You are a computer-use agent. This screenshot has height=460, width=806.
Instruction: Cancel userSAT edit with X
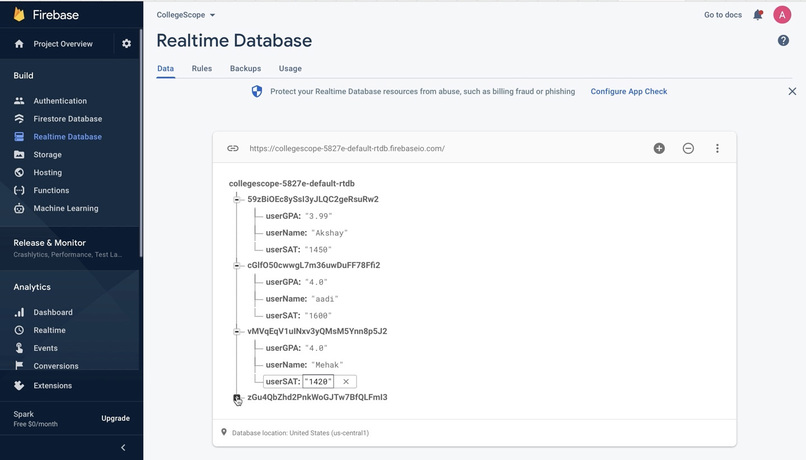tap(346, 381)
